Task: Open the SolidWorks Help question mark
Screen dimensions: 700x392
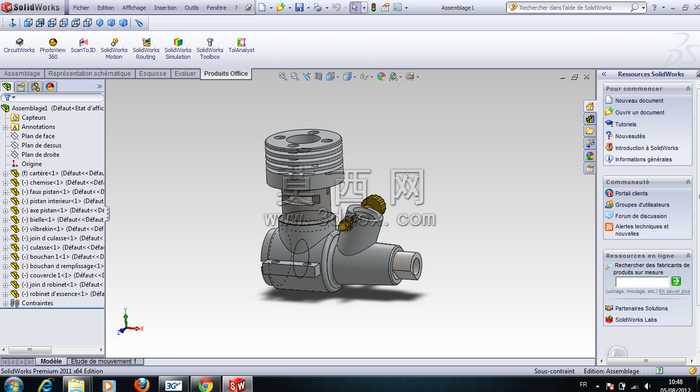Action: pos(654,8)
